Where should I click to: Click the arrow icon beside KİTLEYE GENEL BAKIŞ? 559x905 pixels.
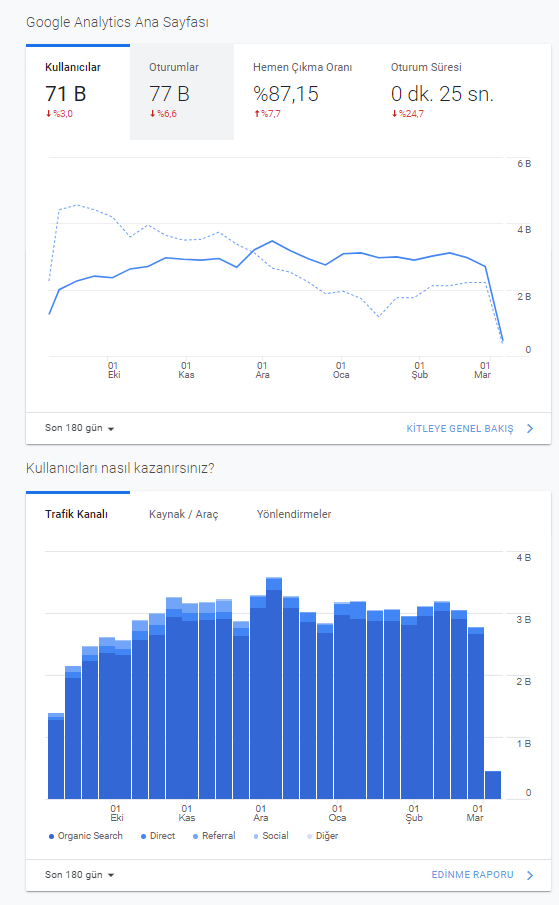(530, 429)
